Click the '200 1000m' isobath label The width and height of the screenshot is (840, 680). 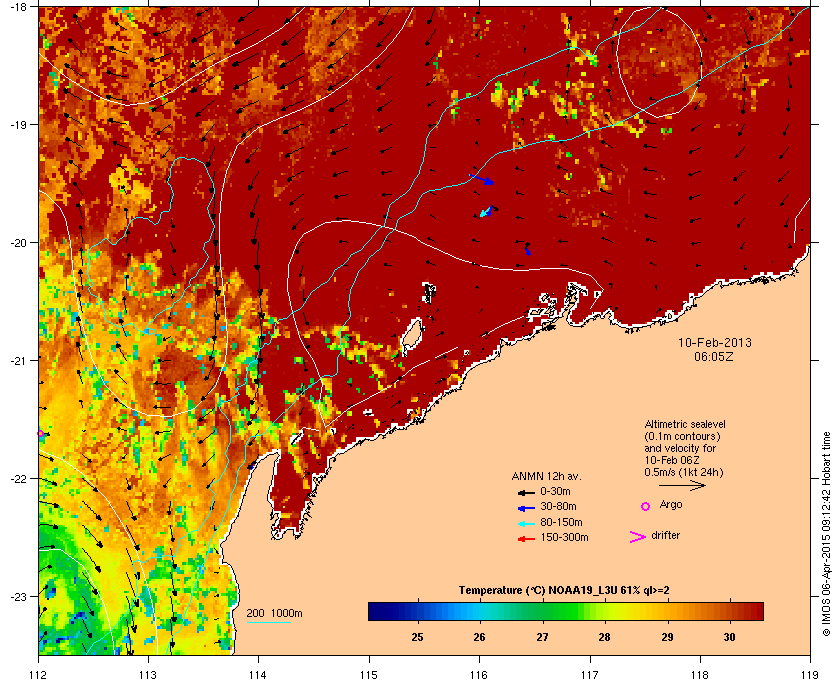pyautogui.click(x=274, y=614)
